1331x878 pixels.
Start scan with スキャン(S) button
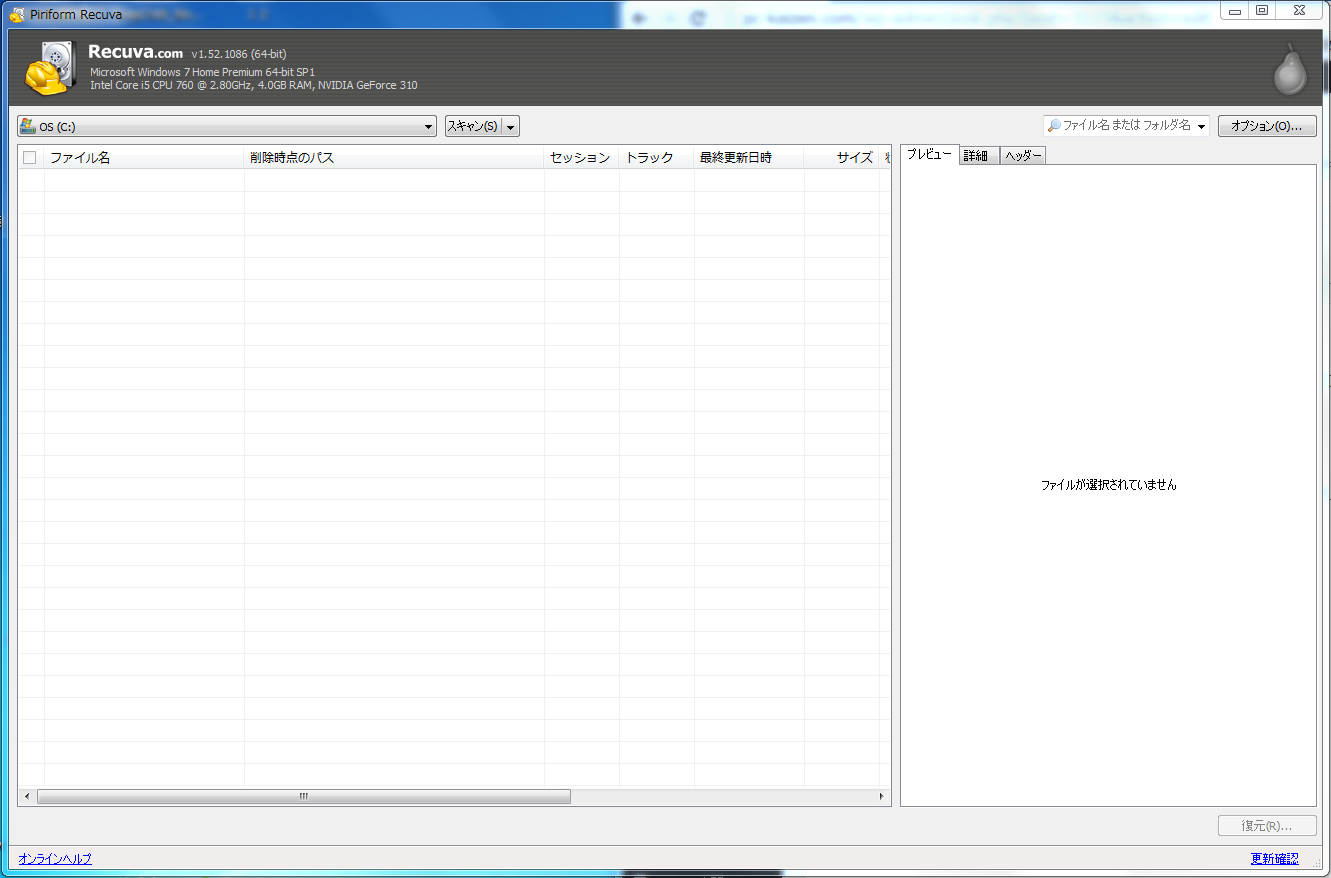(x=473, y=126)
